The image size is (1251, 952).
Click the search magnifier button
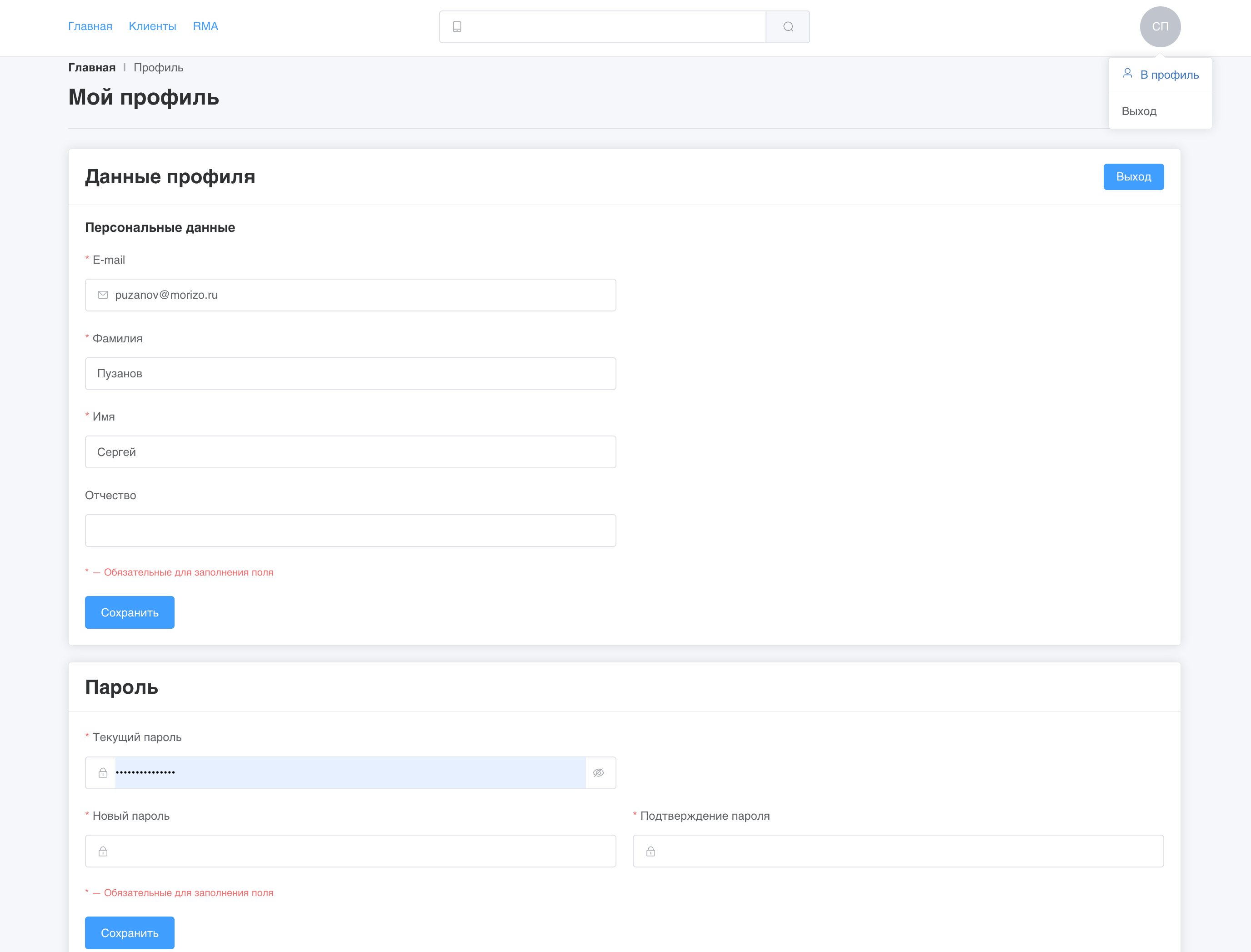coord(787,27)
